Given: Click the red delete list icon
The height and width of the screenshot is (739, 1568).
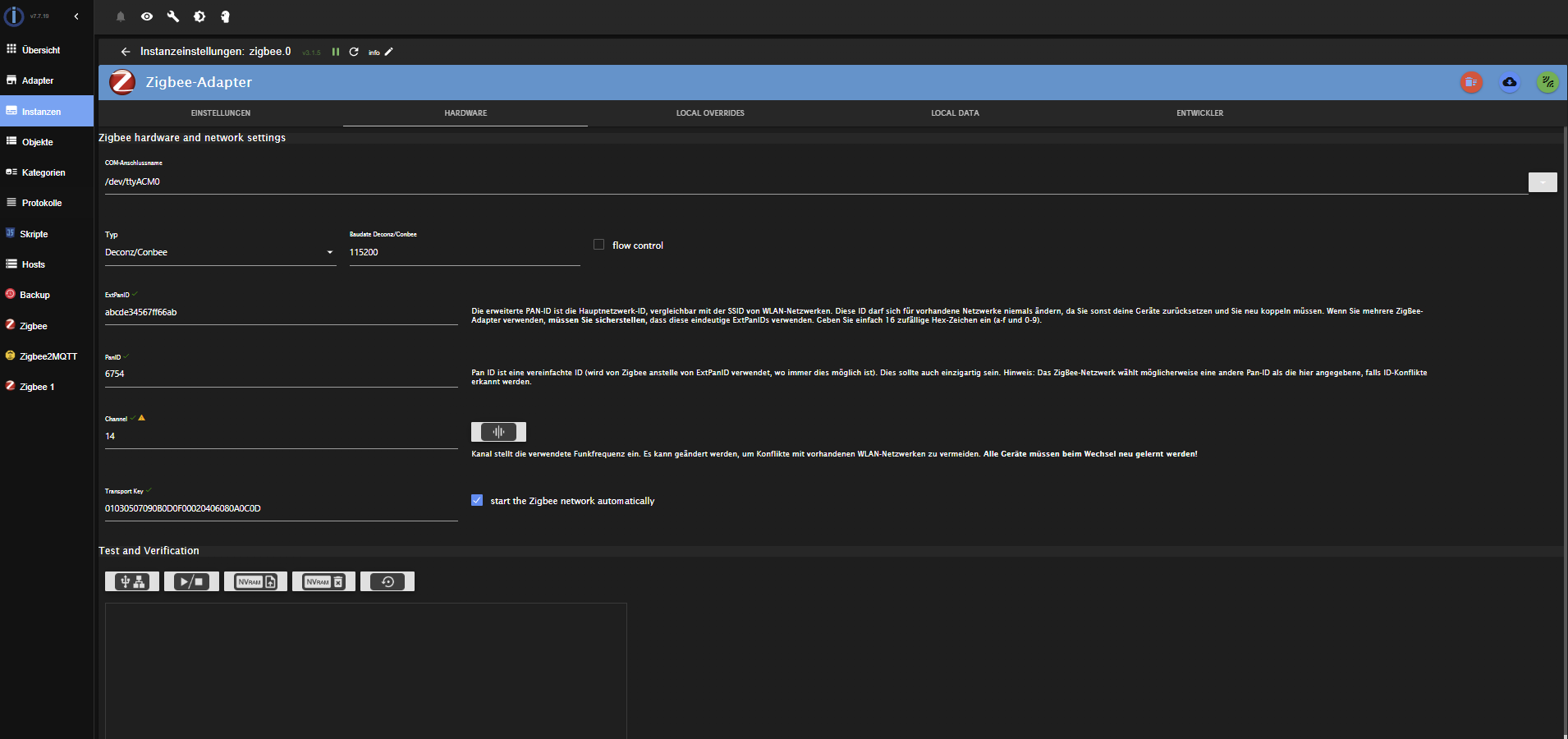Looking at the screenshot, I should (x=1471, y=82).
